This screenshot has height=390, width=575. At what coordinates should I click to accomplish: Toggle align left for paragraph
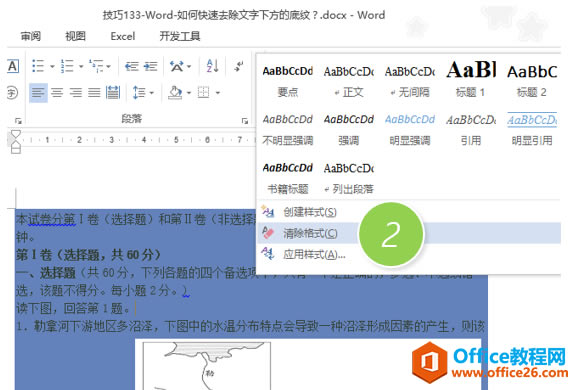click(x=38, y=93)
